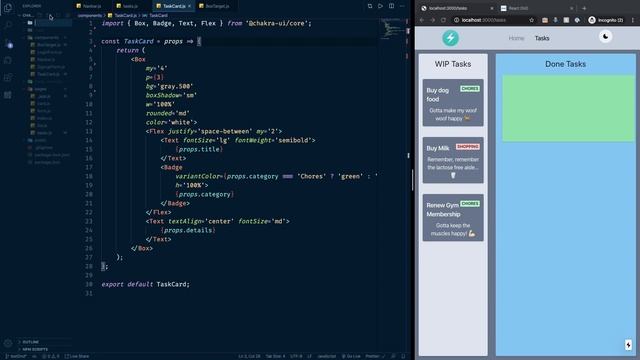Open a new browser tab with plus
Screen dimensions: 640x360
pyautogui.click(x=584, y=8)
